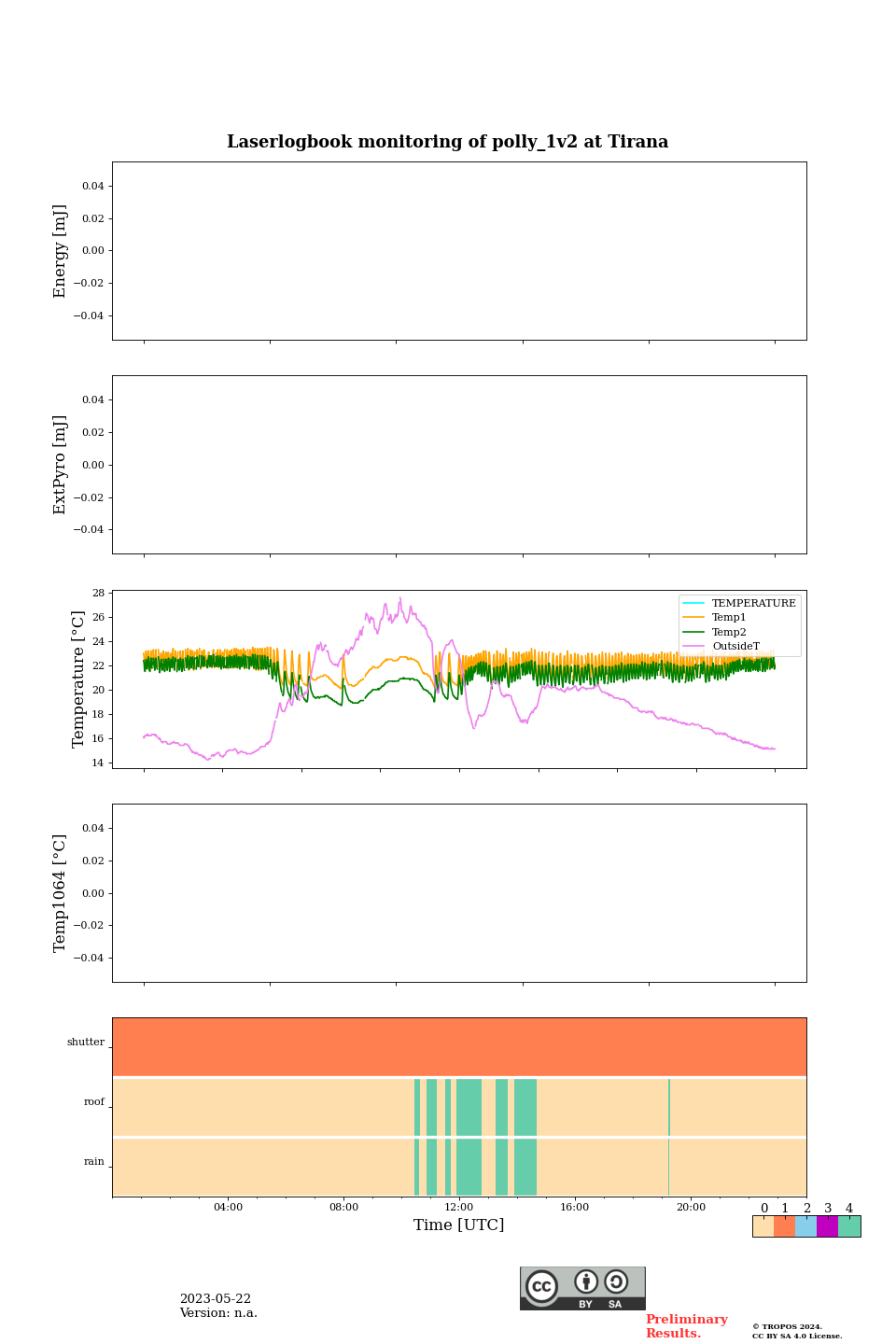
Task: Click the Temp1064 [°C] axis label
Action: coord(61,893)
